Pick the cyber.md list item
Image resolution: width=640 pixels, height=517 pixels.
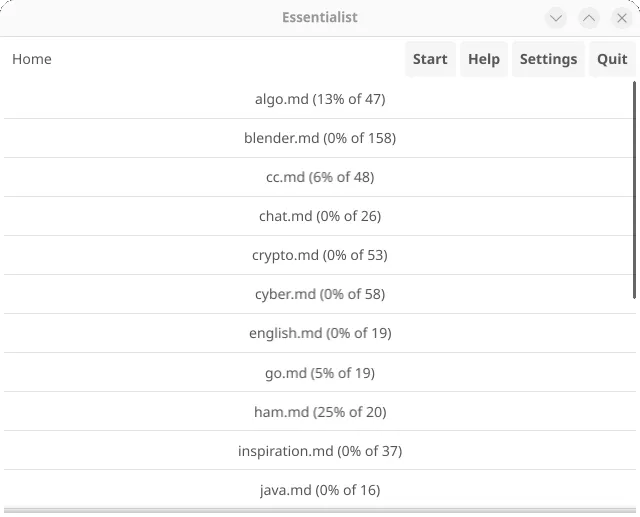click(x=320, y=294)
